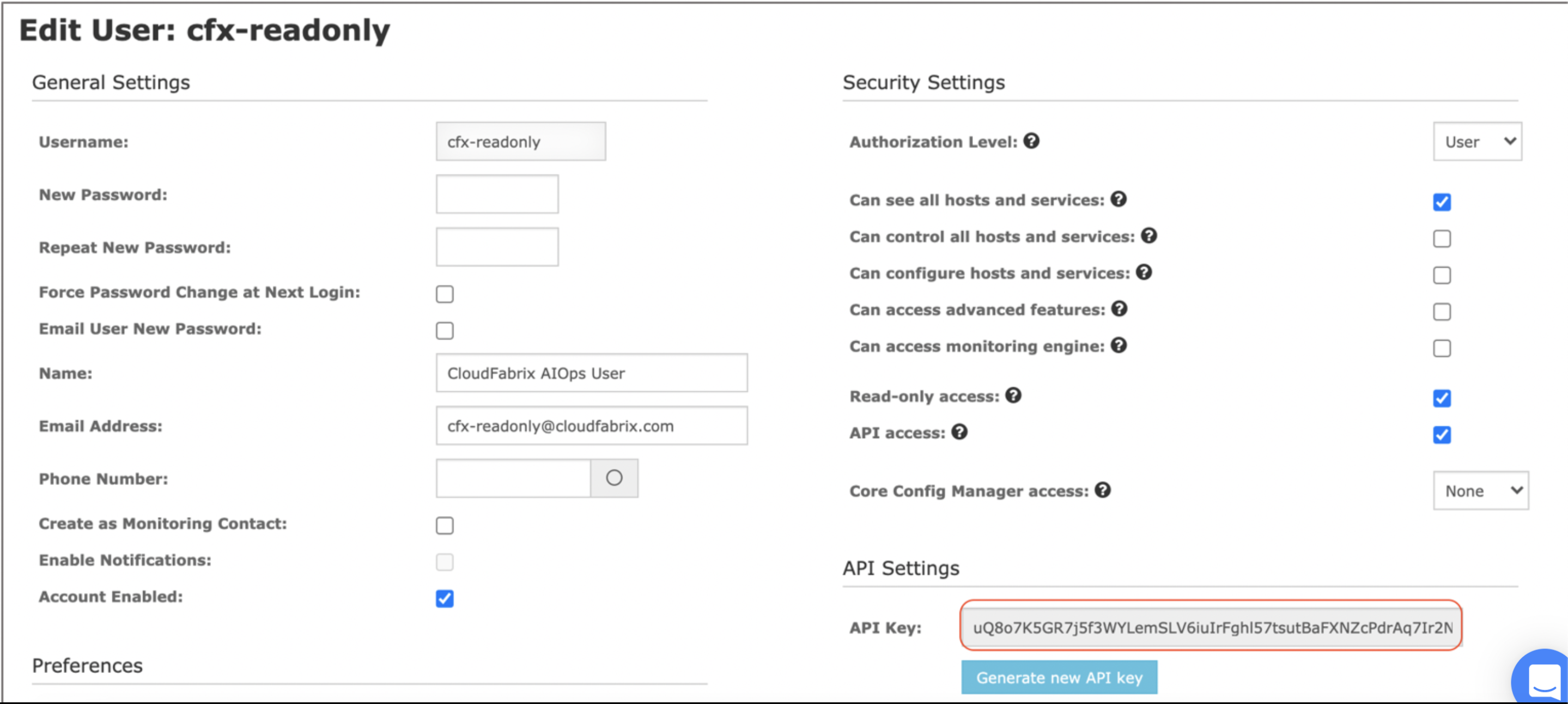Click help icon for Can access advanced features

pyautogui.click(x=1119, y=309)
